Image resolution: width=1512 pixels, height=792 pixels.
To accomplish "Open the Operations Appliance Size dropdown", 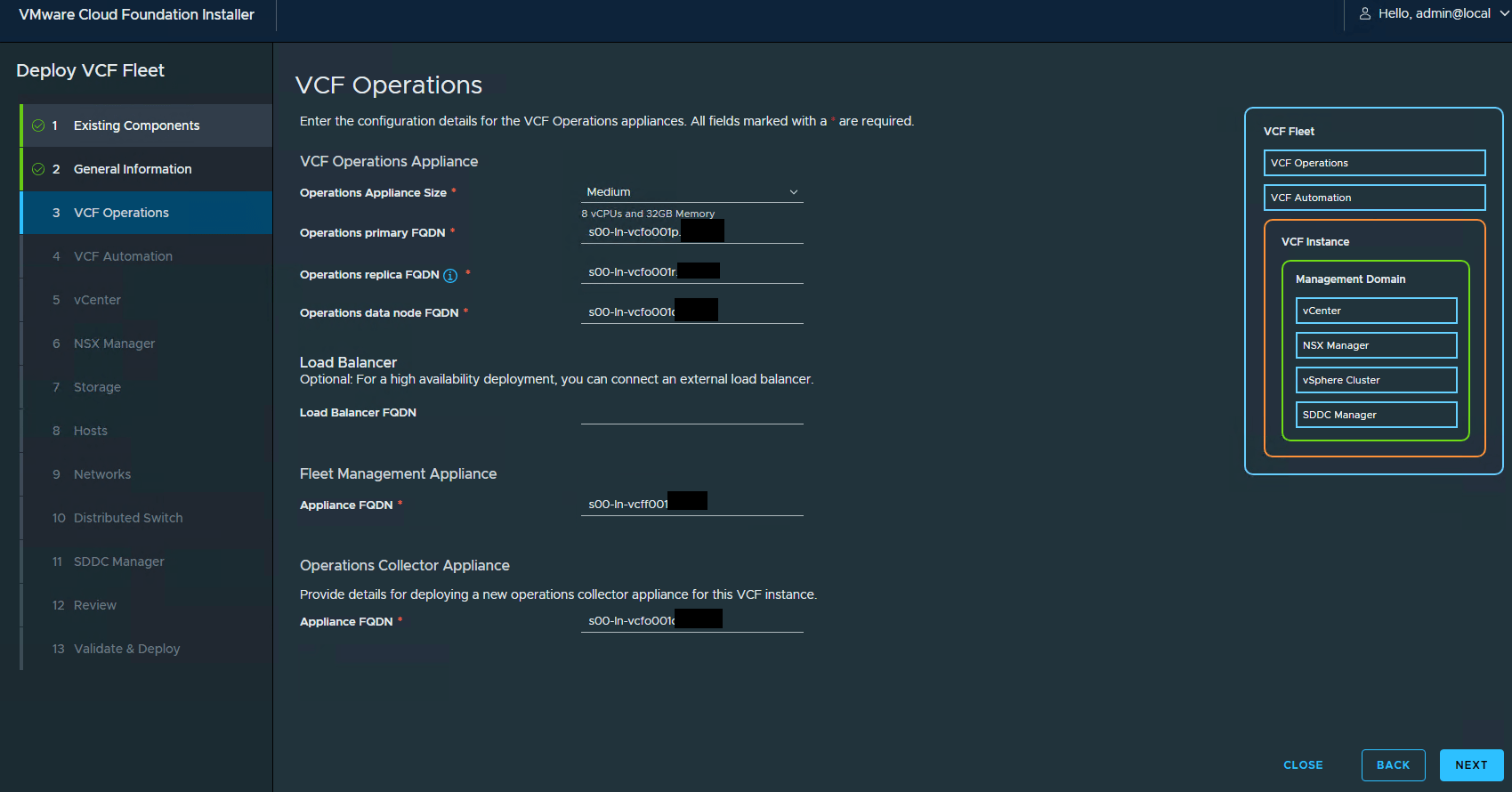I will [692, 192].
